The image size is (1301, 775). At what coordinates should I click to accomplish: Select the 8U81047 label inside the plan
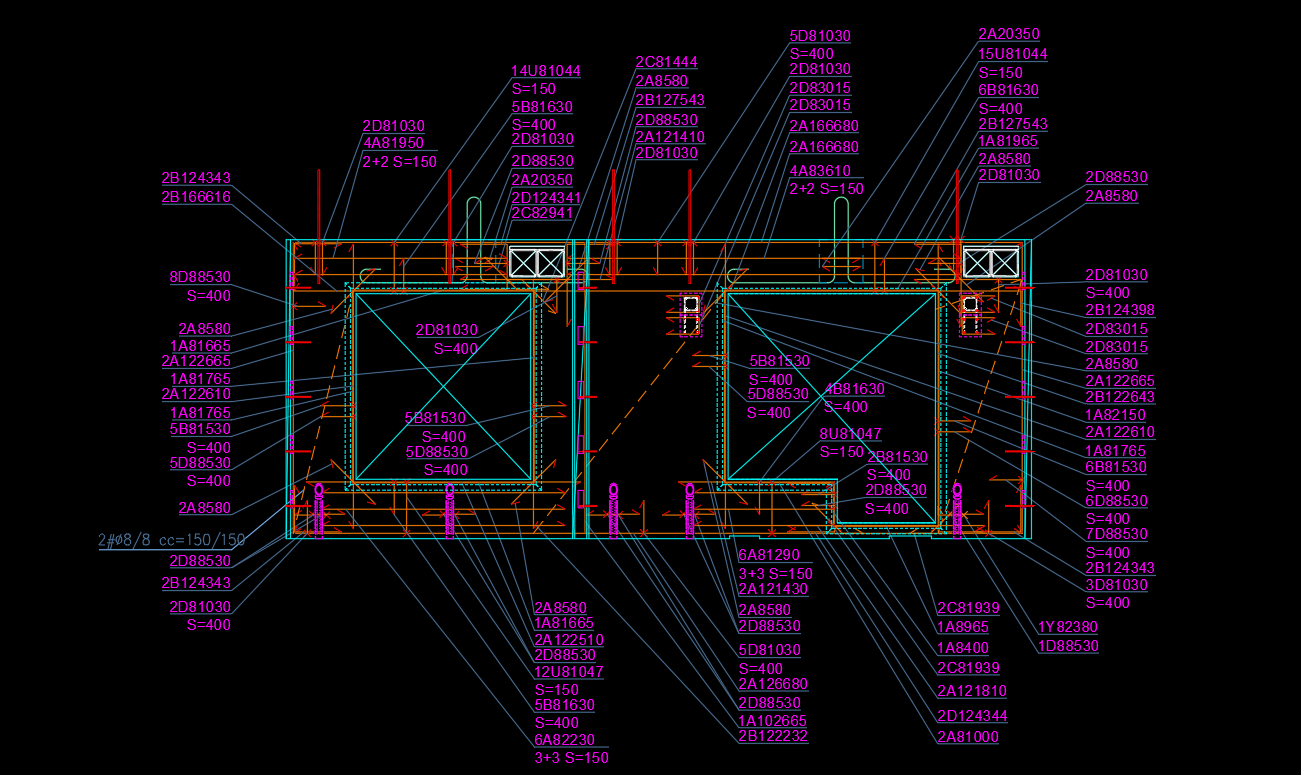[850, 434]
